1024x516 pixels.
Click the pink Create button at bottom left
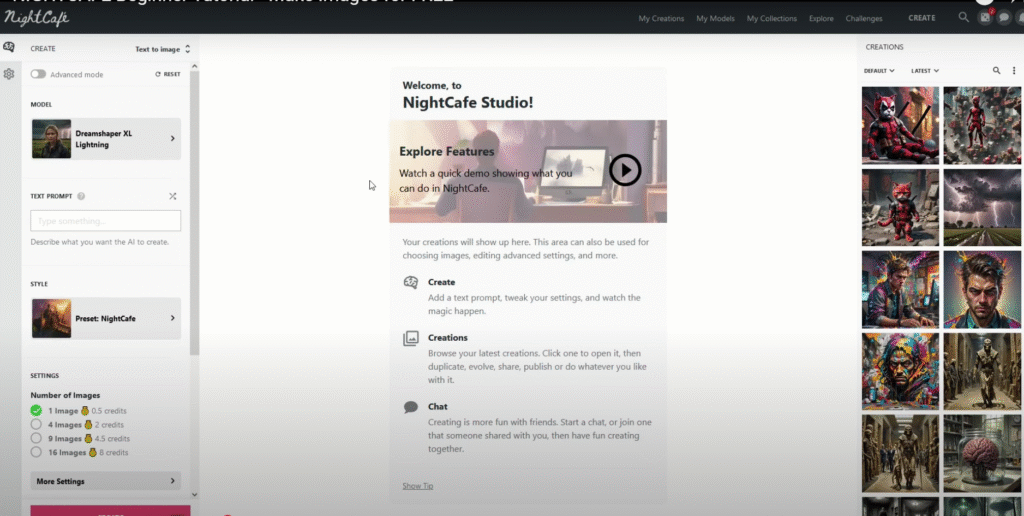click(x=110, y=511)
